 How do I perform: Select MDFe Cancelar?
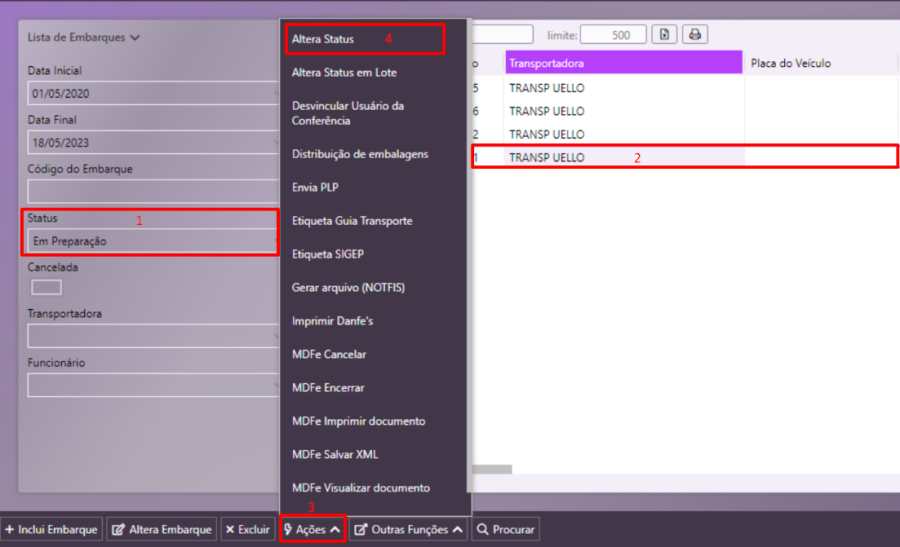[329, 354]
